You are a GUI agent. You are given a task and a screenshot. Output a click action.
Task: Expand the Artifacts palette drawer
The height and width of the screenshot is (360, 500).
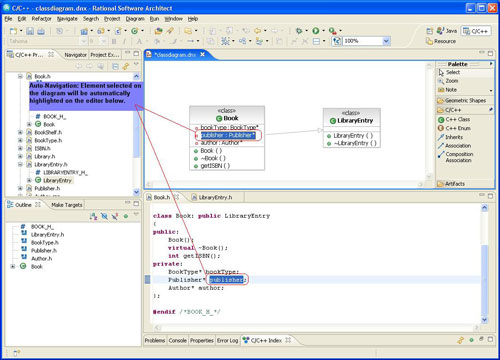[465, 184]
